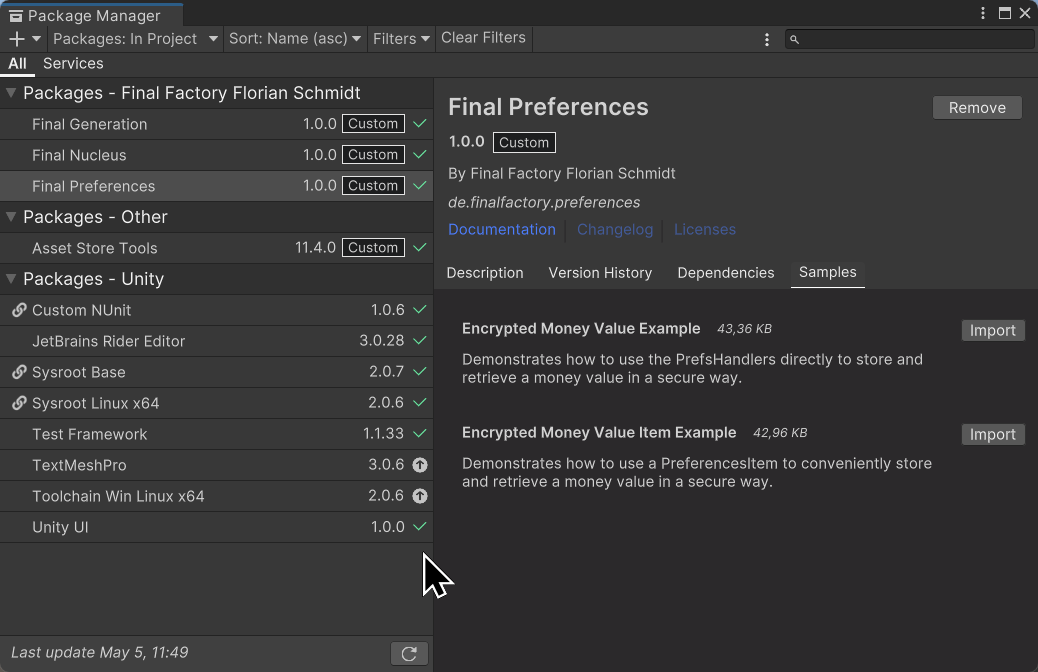1038x672 pixels.
Task: Collapse the Final Factory Florian Schmidt packages group
Action: [11, 93]
